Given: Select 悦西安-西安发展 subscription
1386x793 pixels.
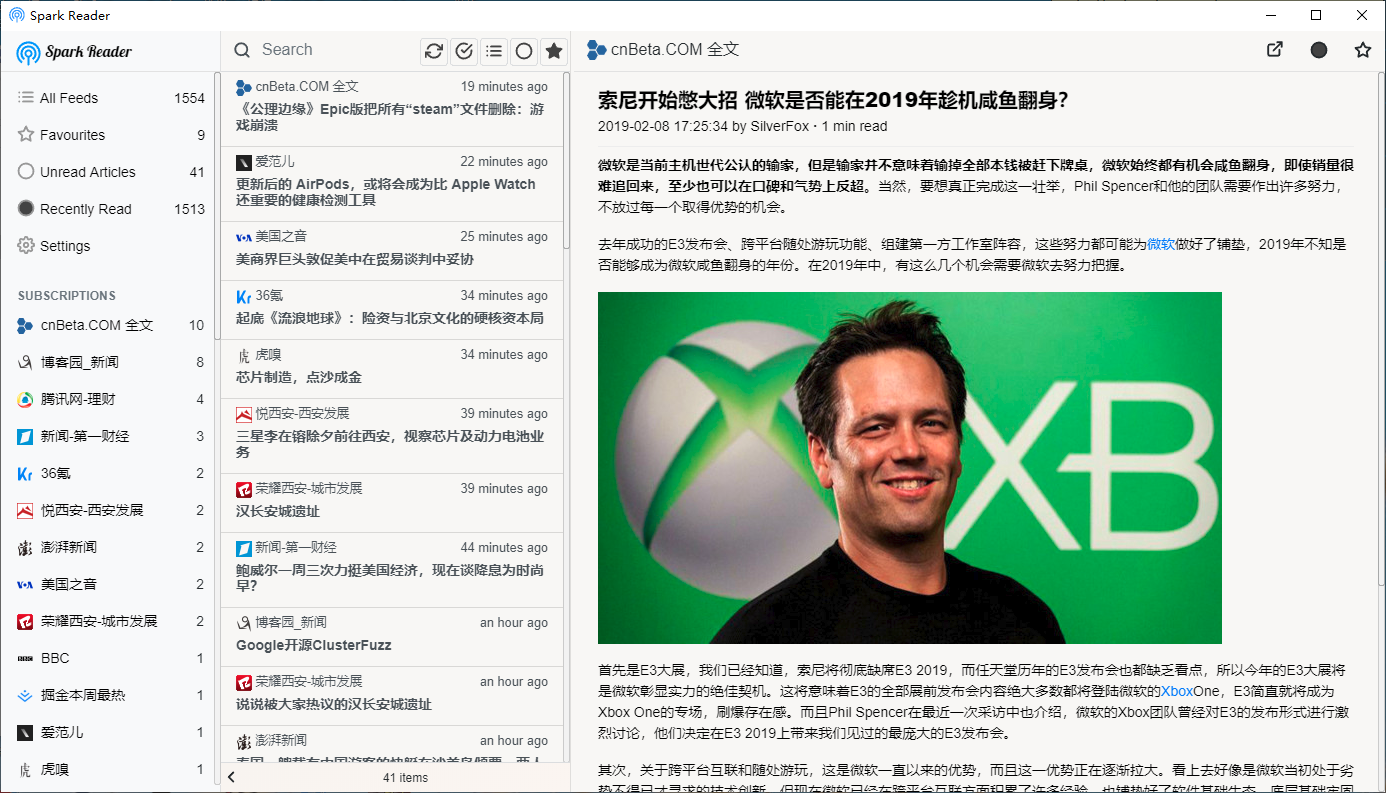Looking at the screenshot, I should coord(110,510).
